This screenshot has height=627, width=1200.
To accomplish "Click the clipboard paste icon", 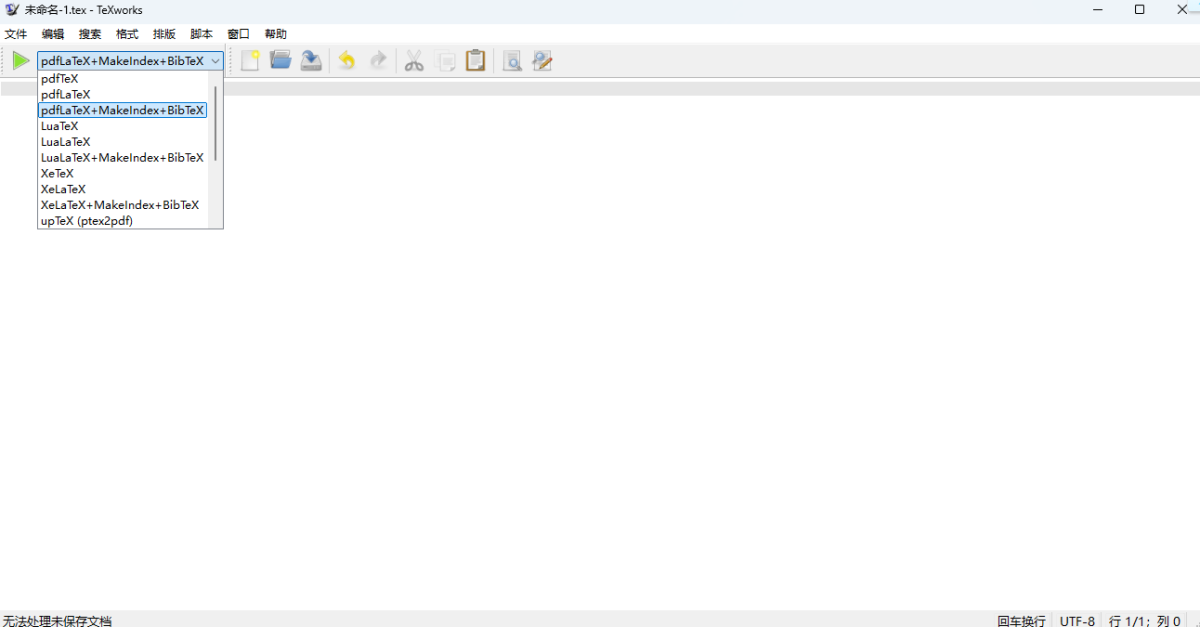I will point(476,61).
